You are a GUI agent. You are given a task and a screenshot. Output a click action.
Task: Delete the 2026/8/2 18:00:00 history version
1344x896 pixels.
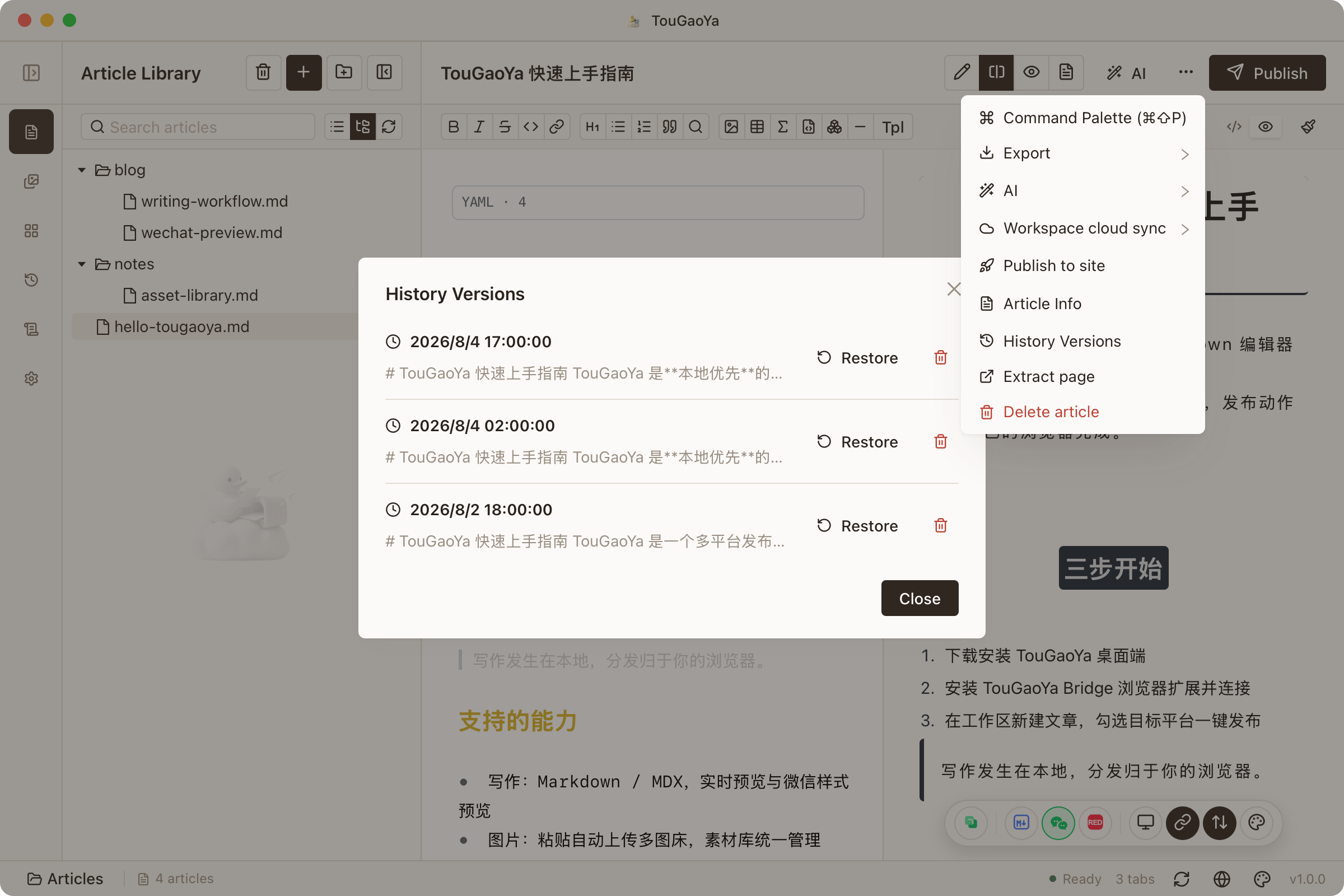(941, 526)
